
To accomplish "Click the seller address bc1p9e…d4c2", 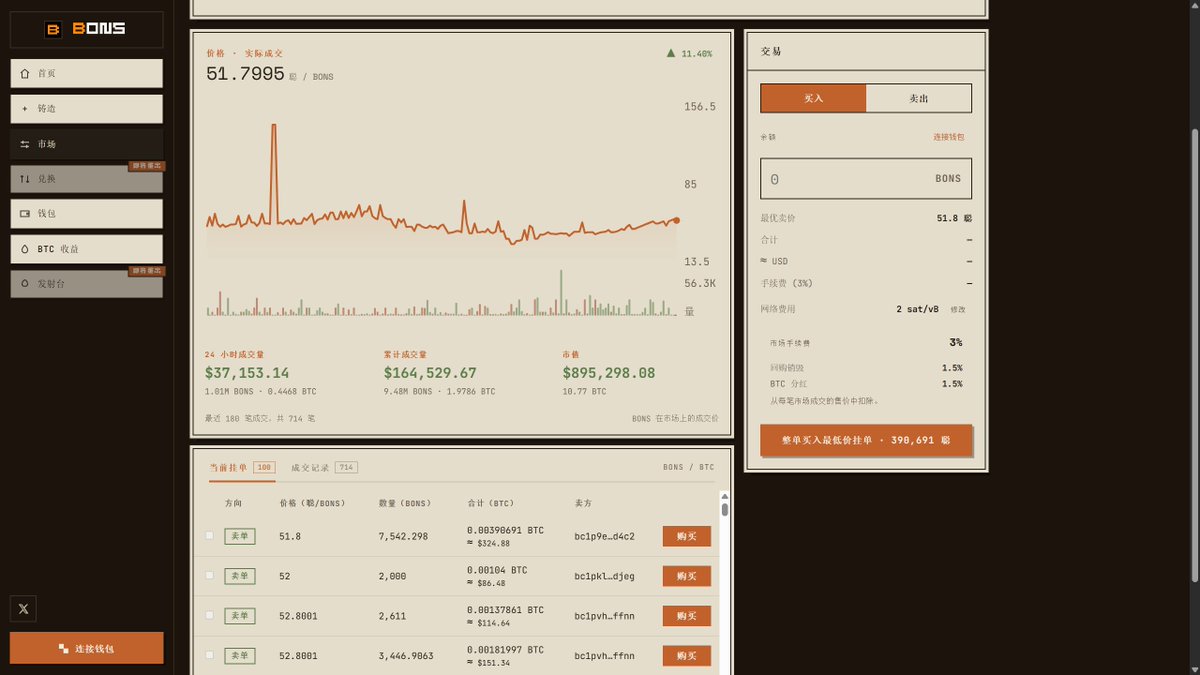I will [604, 536].
